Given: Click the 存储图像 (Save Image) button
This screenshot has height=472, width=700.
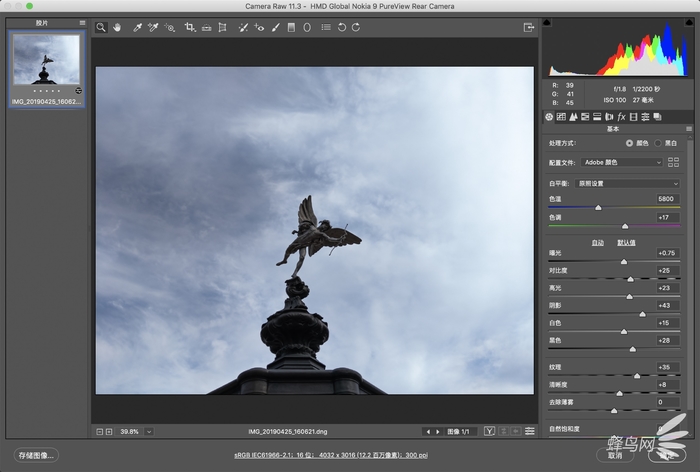Looking at the screenshot, I should pos(38,455).
